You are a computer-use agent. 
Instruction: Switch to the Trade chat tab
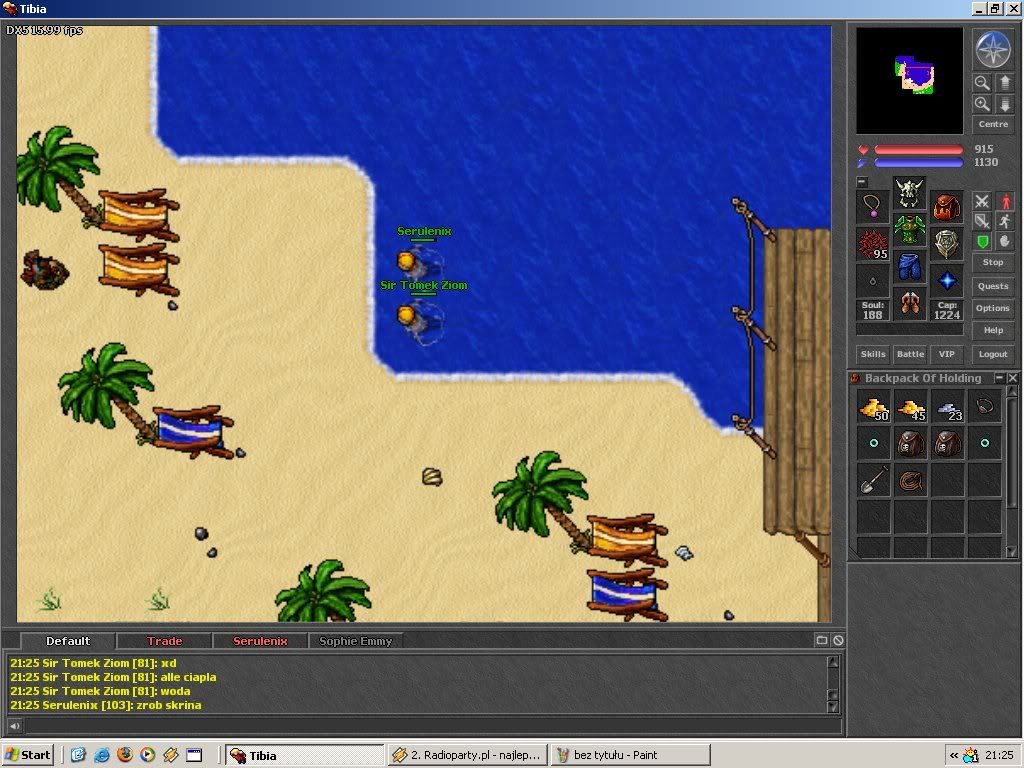(164, 641)
